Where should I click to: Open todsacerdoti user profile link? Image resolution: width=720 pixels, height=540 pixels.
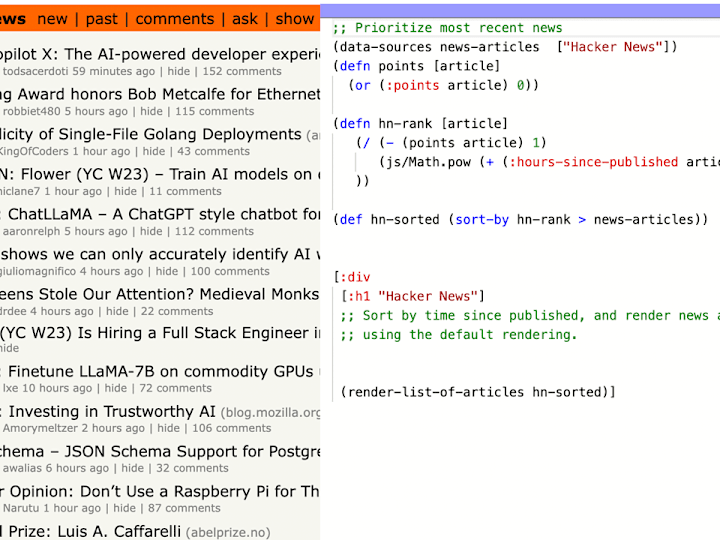click(x=35, y=71)
